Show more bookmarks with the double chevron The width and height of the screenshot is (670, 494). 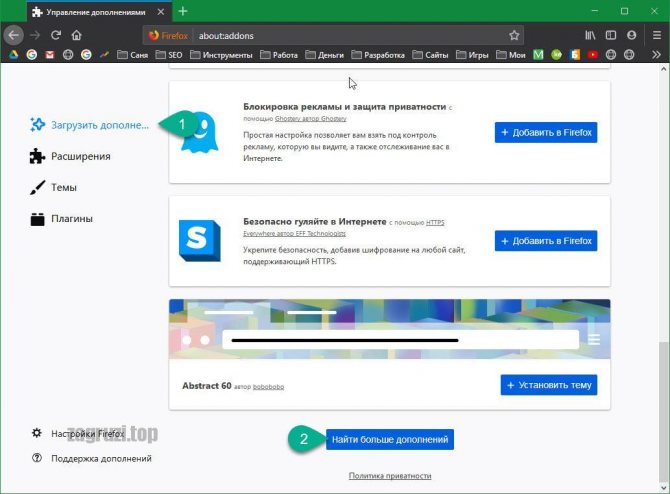pyautogui.click(x=656, y=55)
